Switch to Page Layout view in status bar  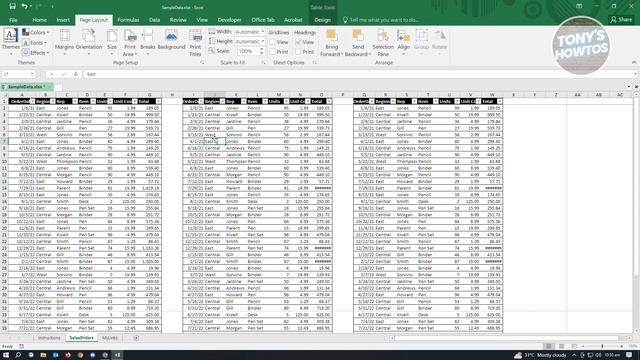coord(561,346)
